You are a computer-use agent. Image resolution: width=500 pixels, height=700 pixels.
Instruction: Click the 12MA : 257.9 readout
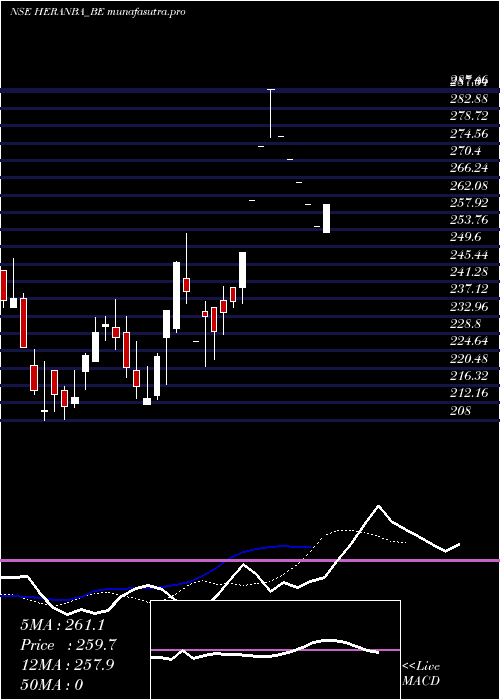pos(67,665)
